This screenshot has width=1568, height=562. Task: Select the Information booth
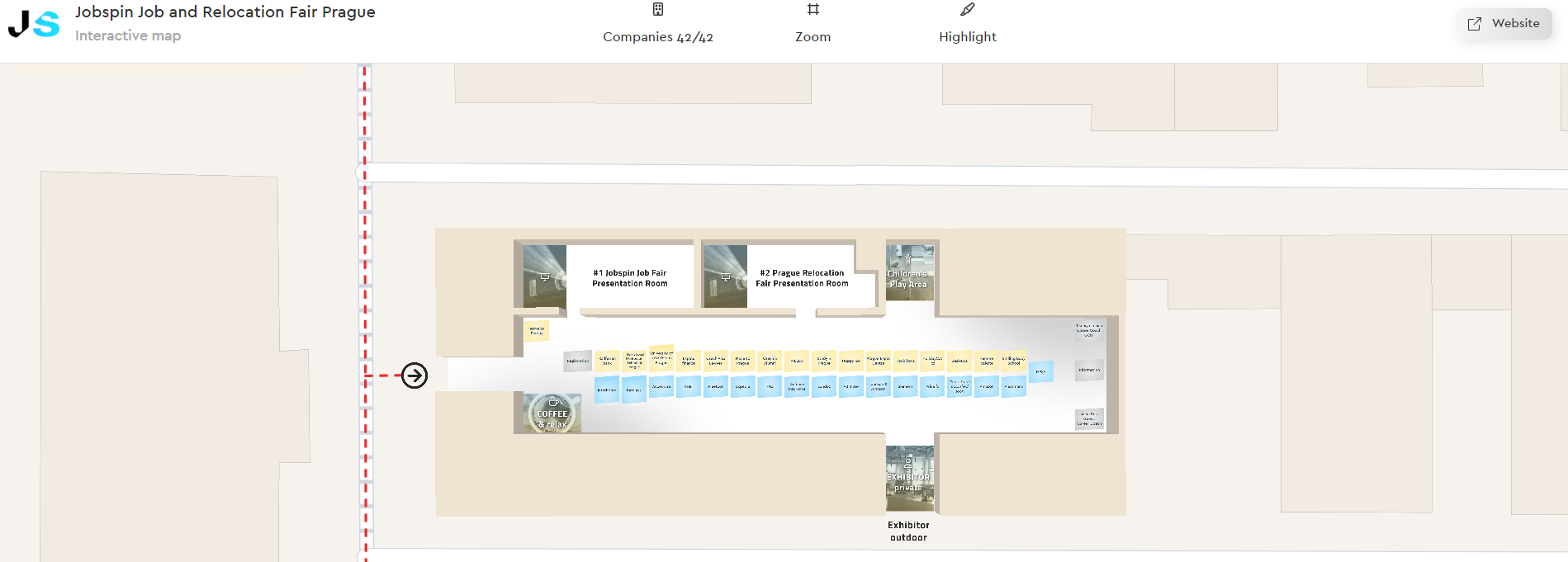point(1089,370)
